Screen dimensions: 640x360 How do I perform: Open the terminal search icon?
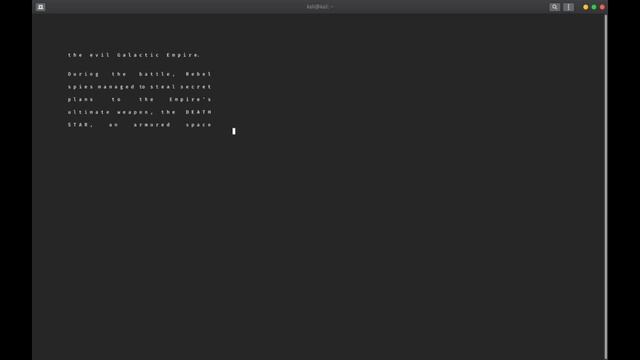[554, 7]
